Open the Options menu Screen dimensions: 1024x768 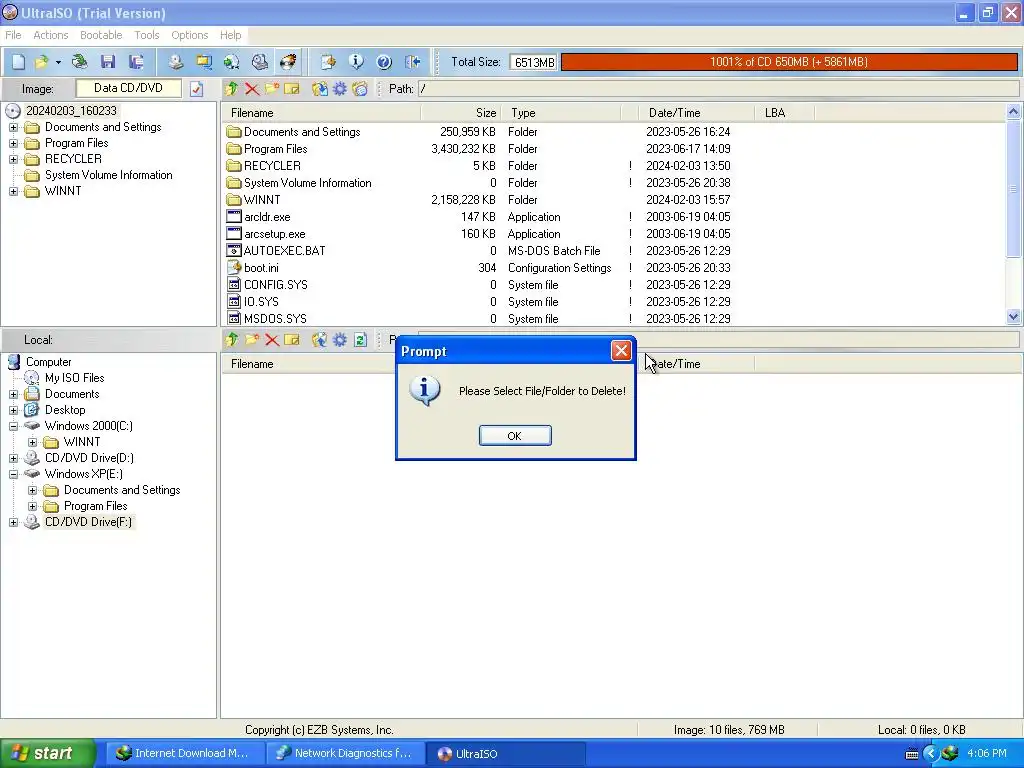[x=189, y=35]
